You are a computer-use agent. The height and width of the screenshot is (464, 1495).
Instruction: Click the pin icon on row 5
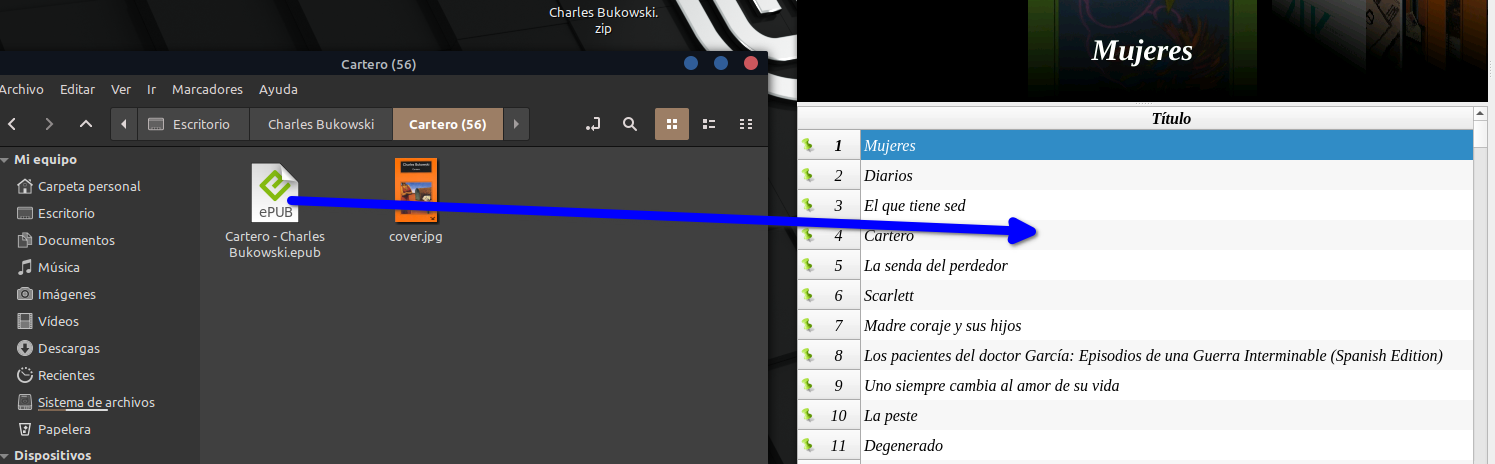click(x=808, y=265)
